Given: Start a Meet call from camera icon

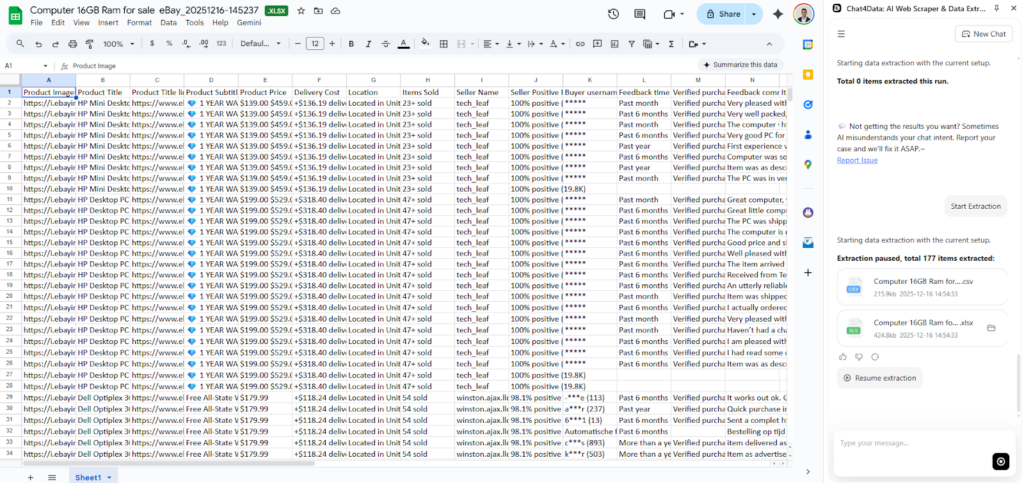Looking at the screenshot, I should [668, 14].
